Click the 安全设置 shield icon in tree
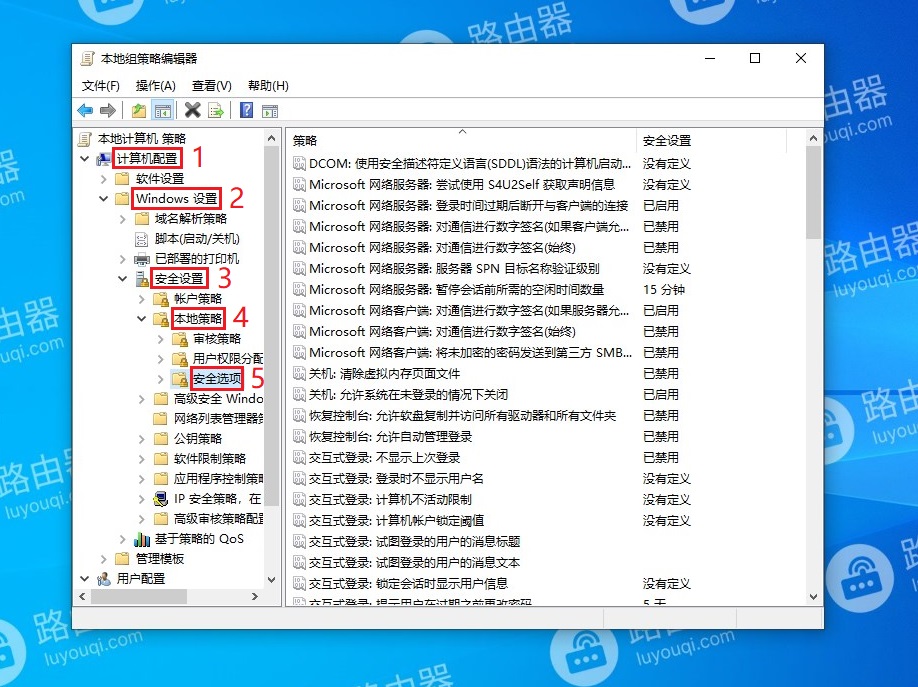918x687 pixels. pyautogui.click(x=142, y=279)
